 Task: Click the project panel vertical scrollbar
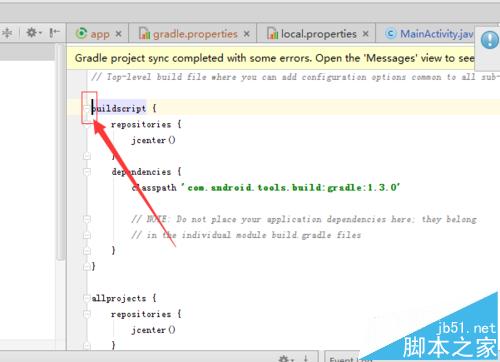coord(60,153)
